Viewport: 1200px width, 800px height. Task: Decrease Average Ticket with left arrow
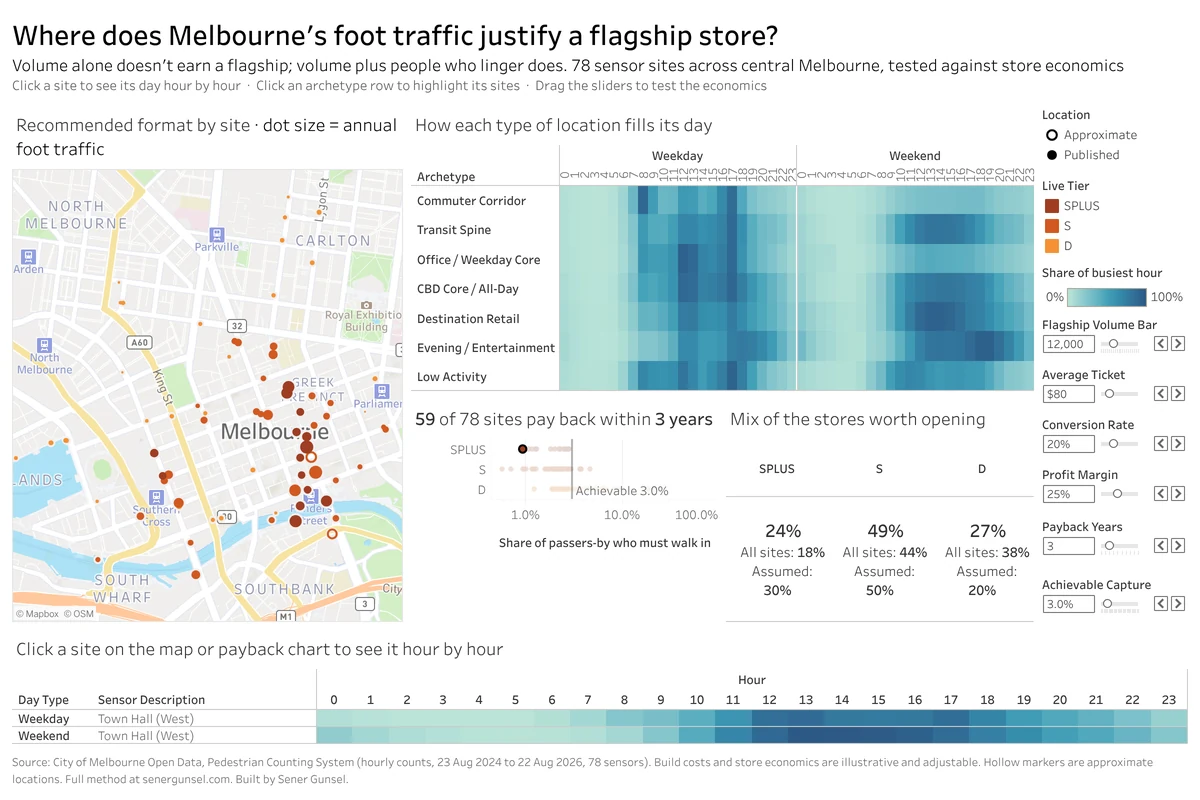(x=1162, y=394)
